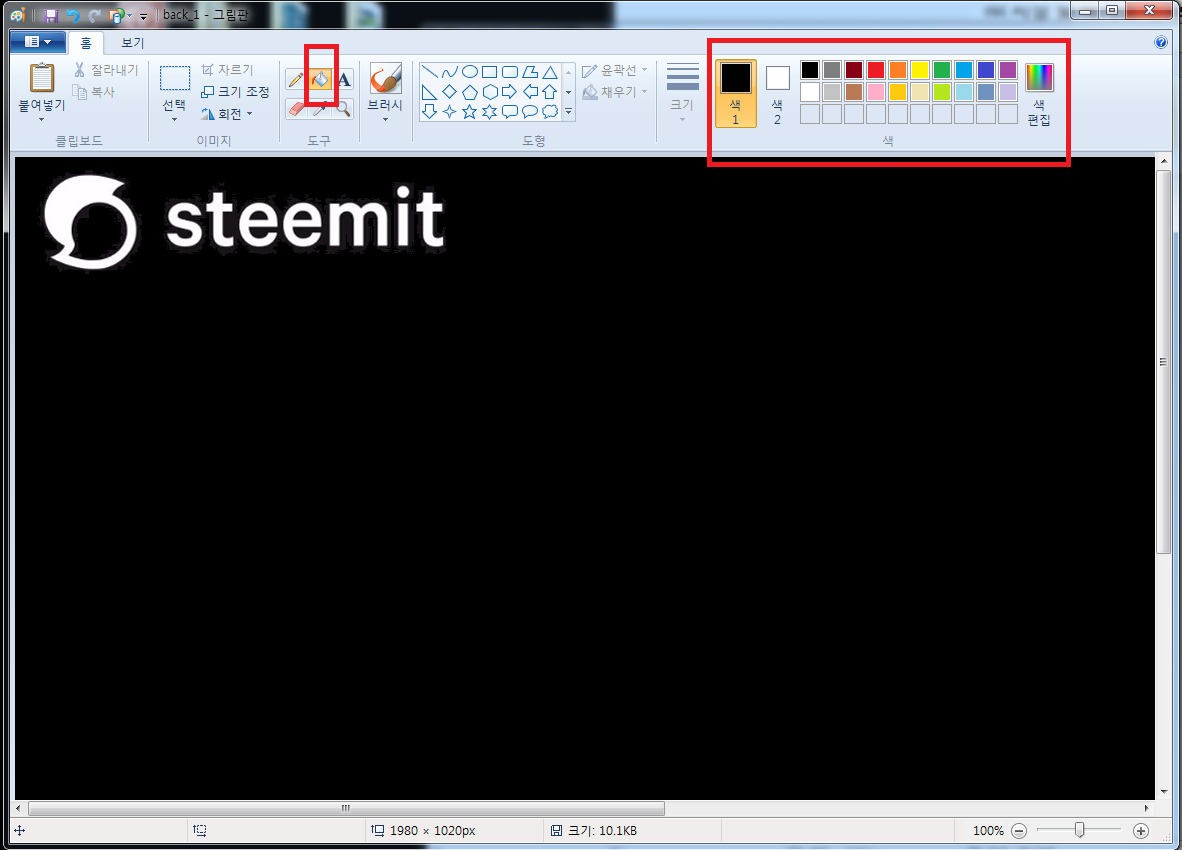1182x850 pixels.
Task: Click the horizontal scrollbar thumb
Action: tap(347, 809)
